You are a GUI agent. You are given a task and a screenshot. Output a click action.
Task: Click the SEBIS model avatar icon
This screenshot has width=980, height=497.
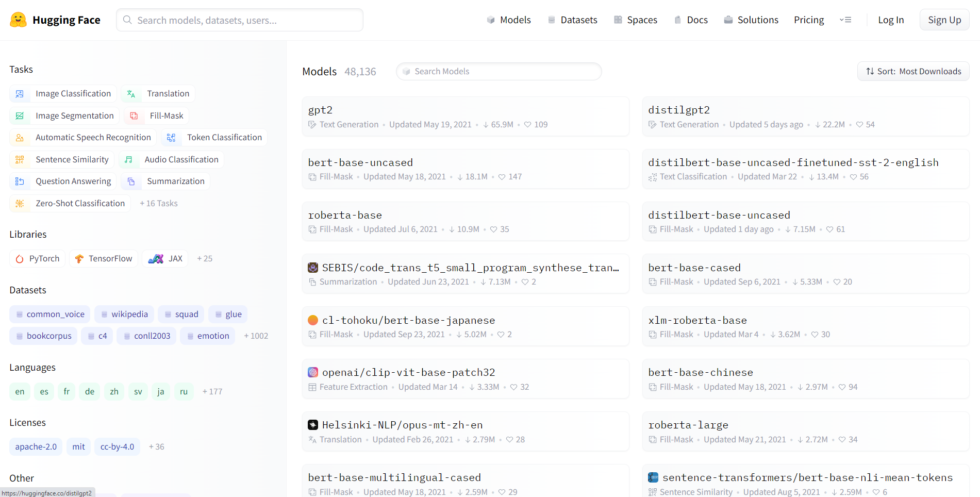(313, 268)
